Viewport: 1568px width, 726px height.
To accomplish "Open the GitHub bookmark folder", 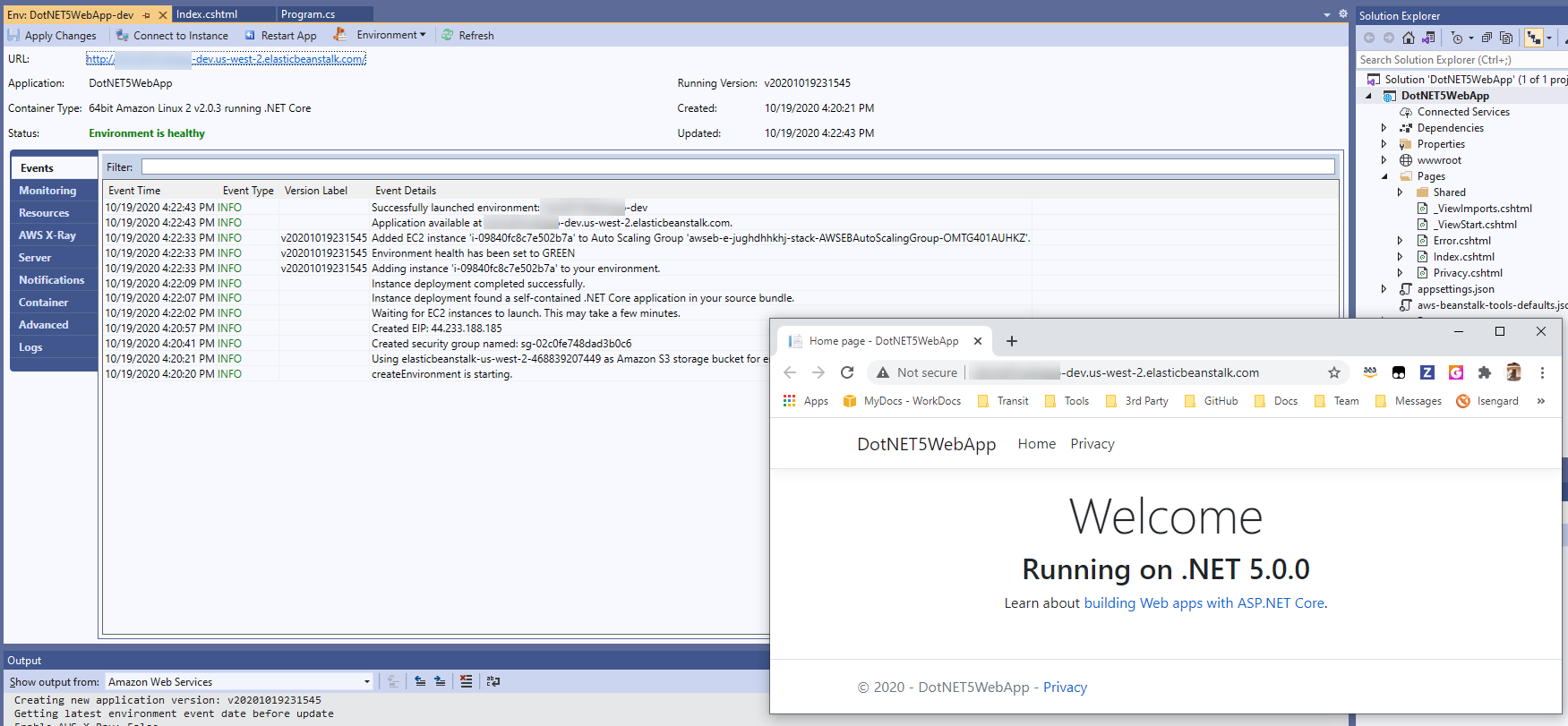I will click(1212, 401).
